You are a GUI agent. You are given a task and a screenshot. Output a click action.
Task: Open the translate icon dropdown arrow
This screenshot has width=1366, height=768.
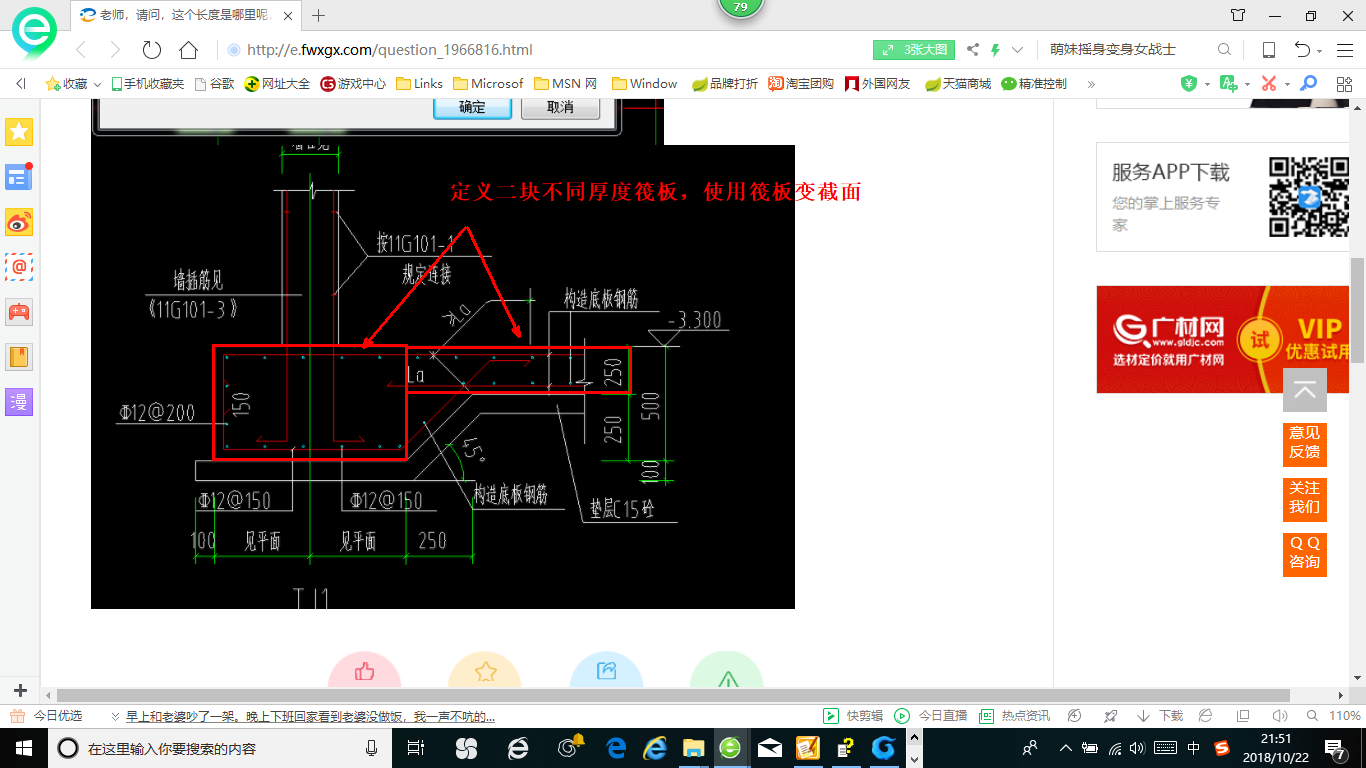click(1247, 84)
